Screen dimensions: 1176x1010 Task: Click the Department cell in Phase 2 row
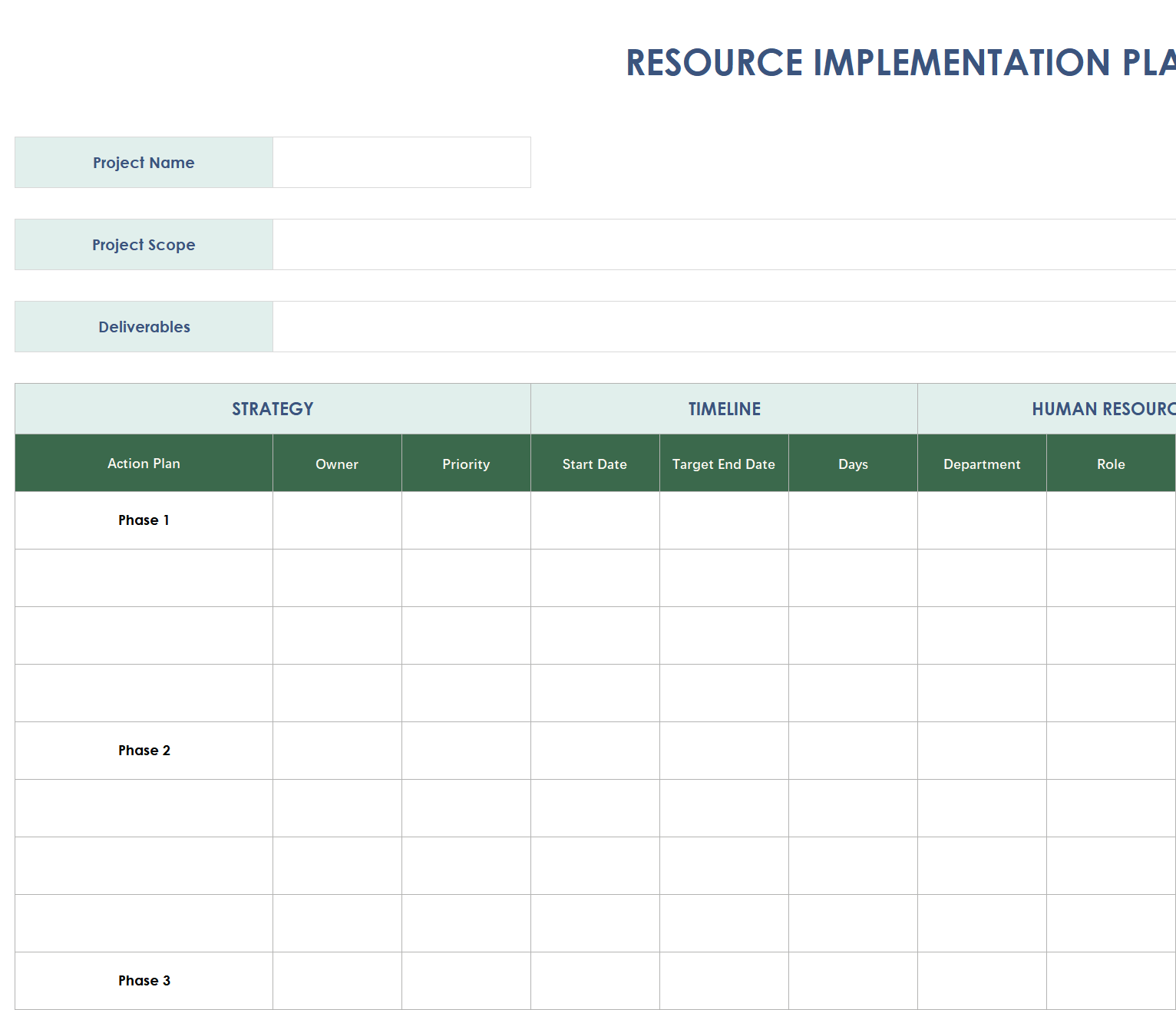click(x=982, y=751)
